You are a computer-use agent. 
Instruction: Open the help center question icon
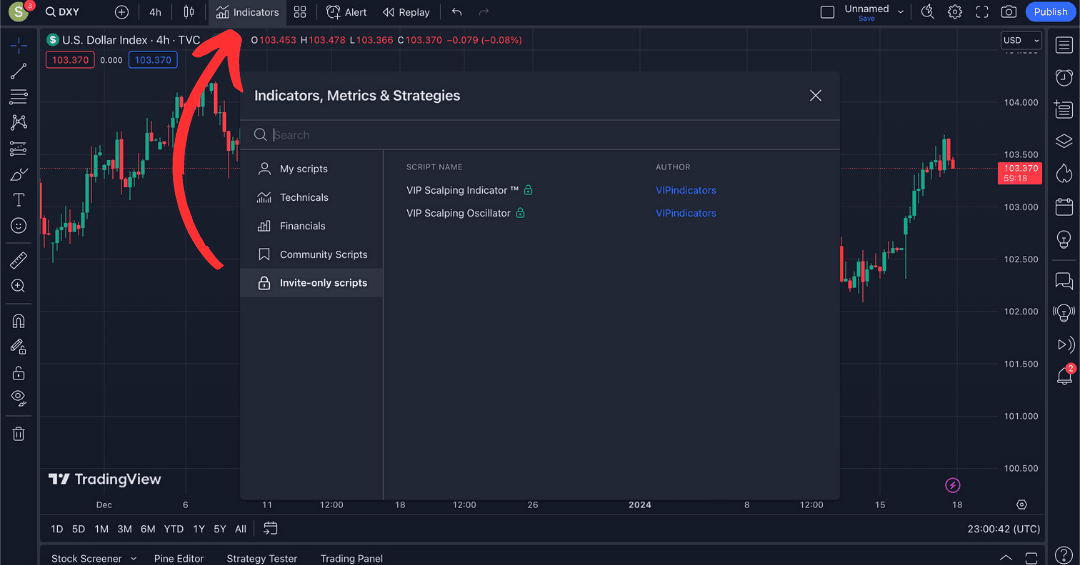click(x=1064, y=554)
